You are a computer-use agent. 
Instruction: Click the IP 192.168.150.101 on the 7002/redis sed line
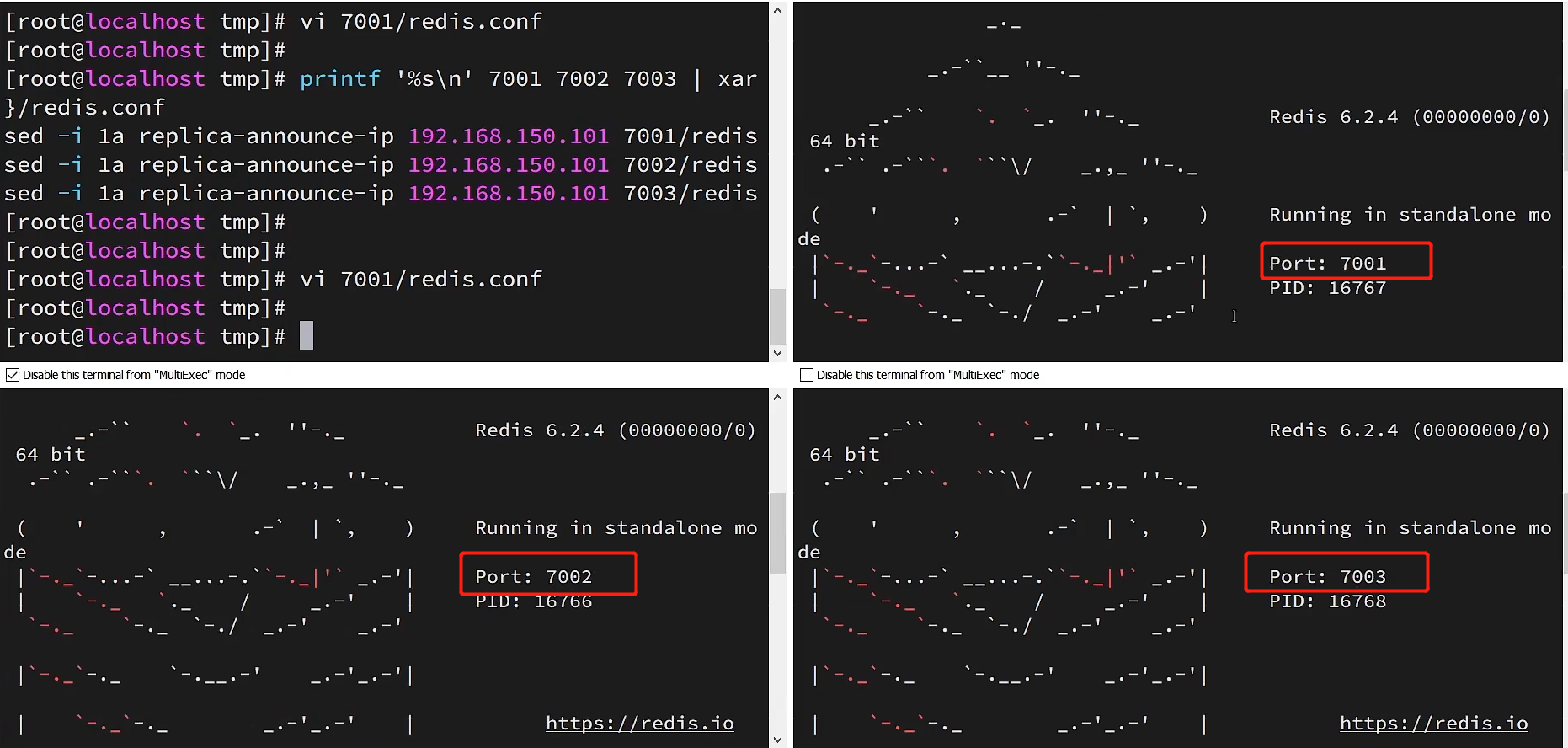[x=509, y=164]
